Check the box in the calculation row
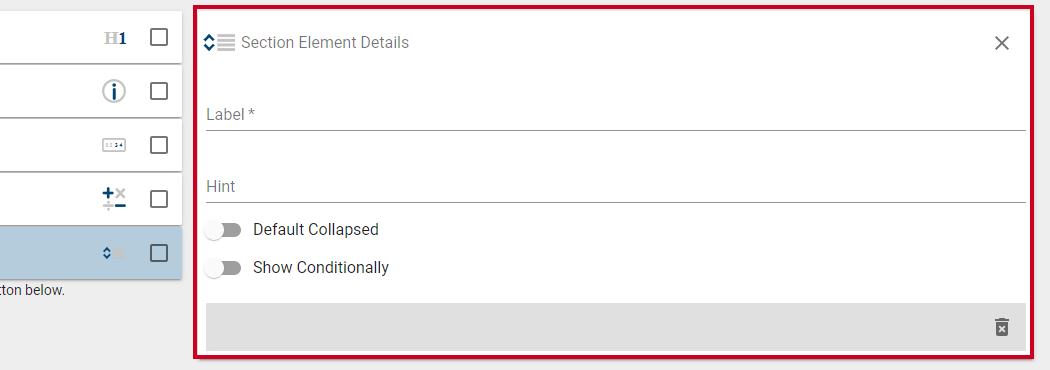Viewport: 1050px width, 370px height. (159, 199)
